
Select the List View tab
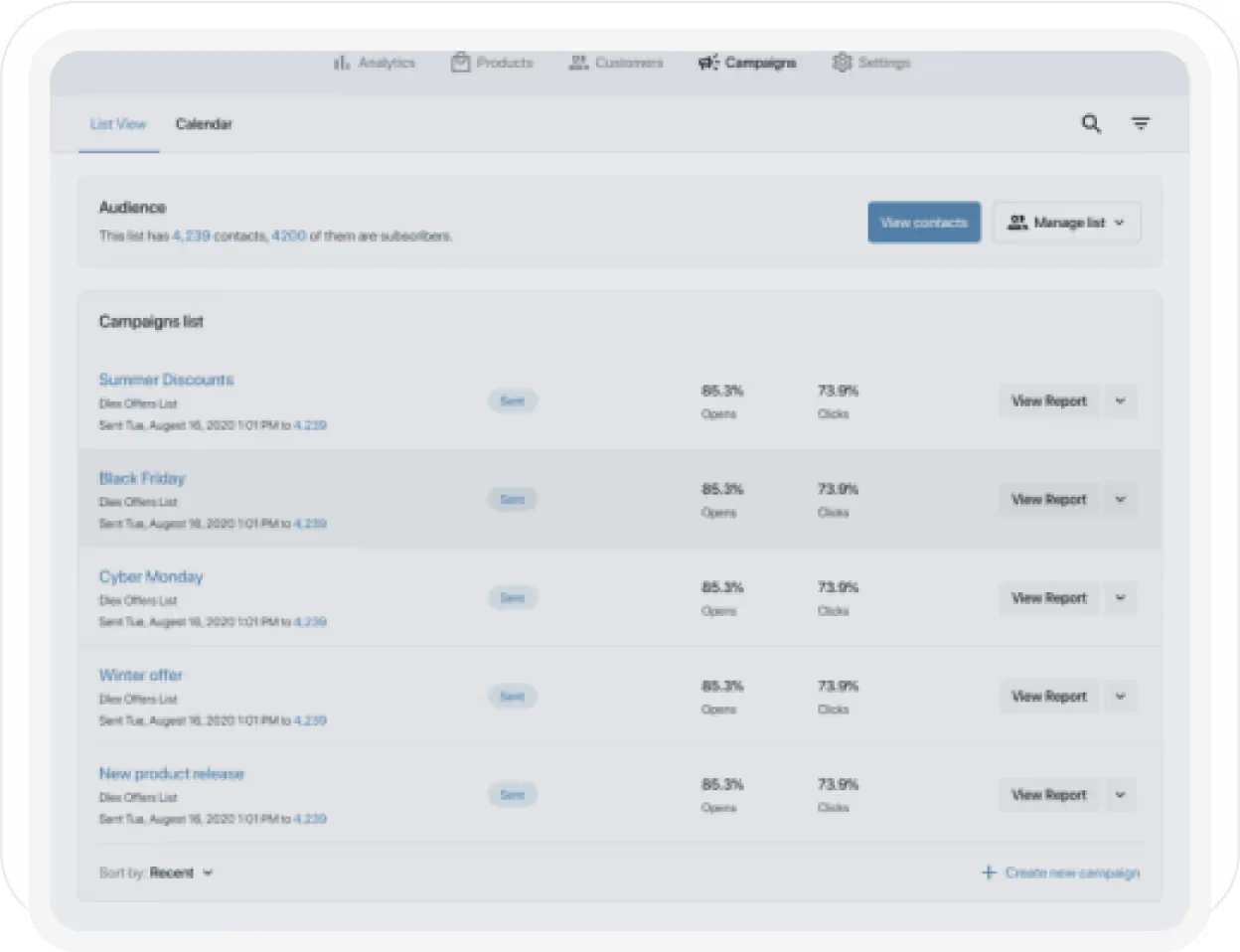[117, 124]
